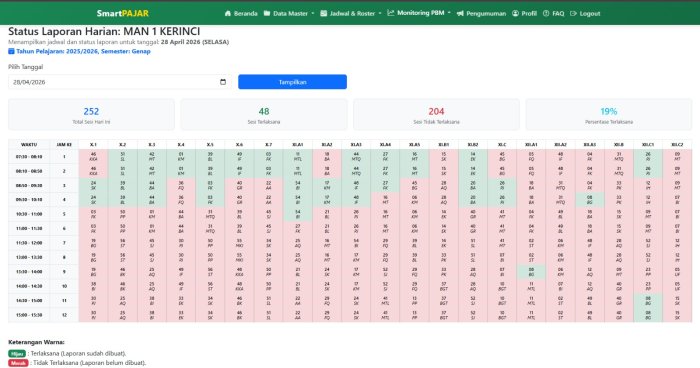Image resolution: width=700 pixels, height=368 pixels.
Task: Click the 13:30 - 14:00 time row label
Action: click(x=29, y=272)
